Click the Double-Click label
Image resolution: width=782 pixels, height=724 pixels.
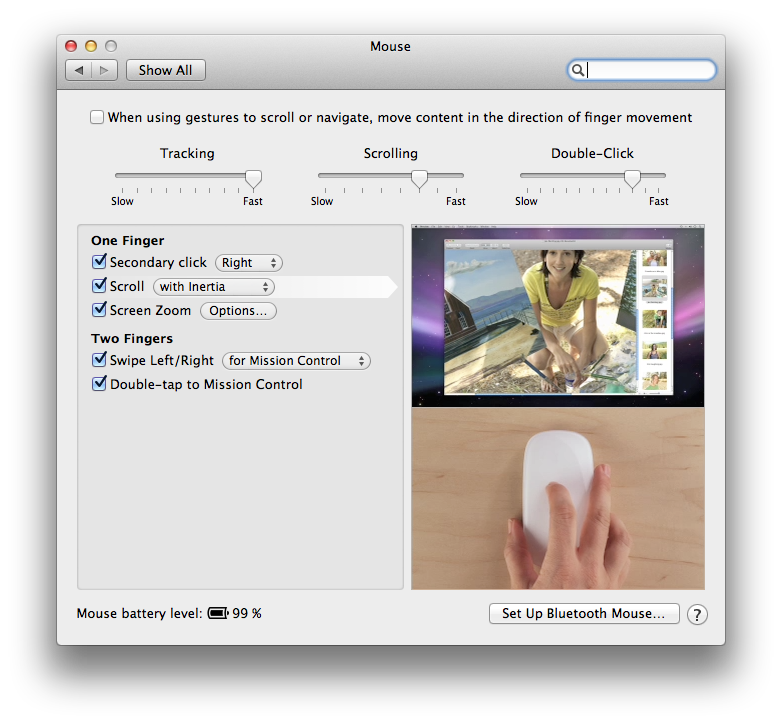click(592, 153)
